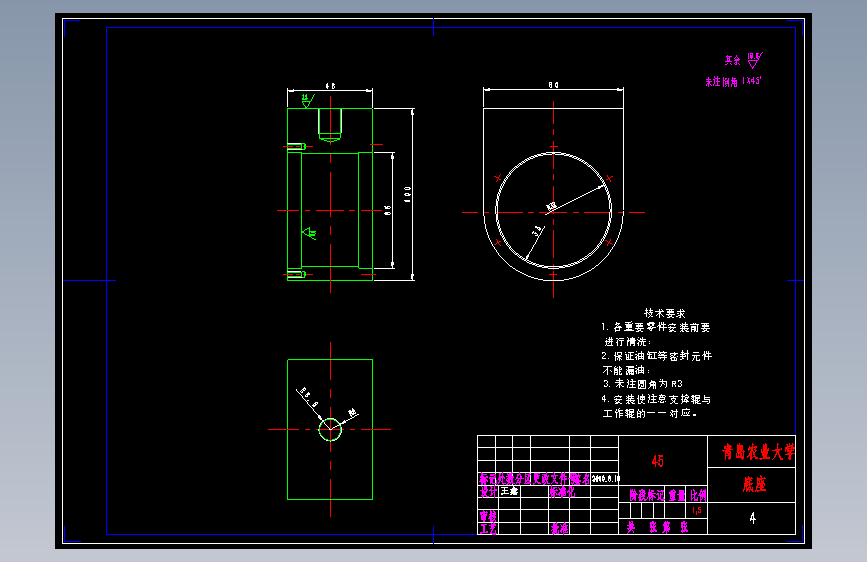This screenshot has height=562, width=867.
Task: Select the red 底座 part name
Action: point(754,485)
